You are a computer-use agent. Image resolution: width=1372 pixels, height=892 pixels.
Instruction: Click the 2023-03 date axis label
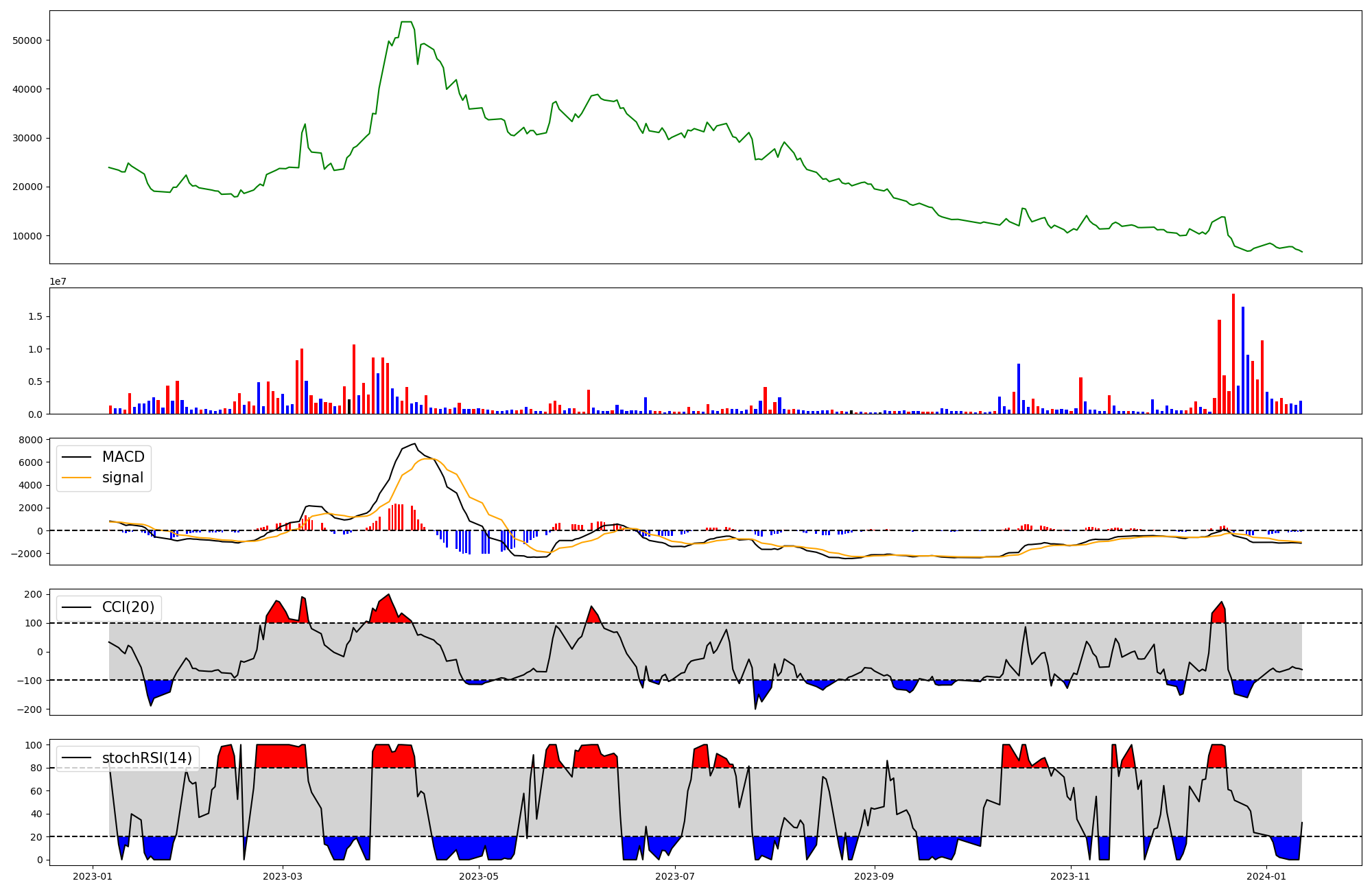(x=283, y=876)
